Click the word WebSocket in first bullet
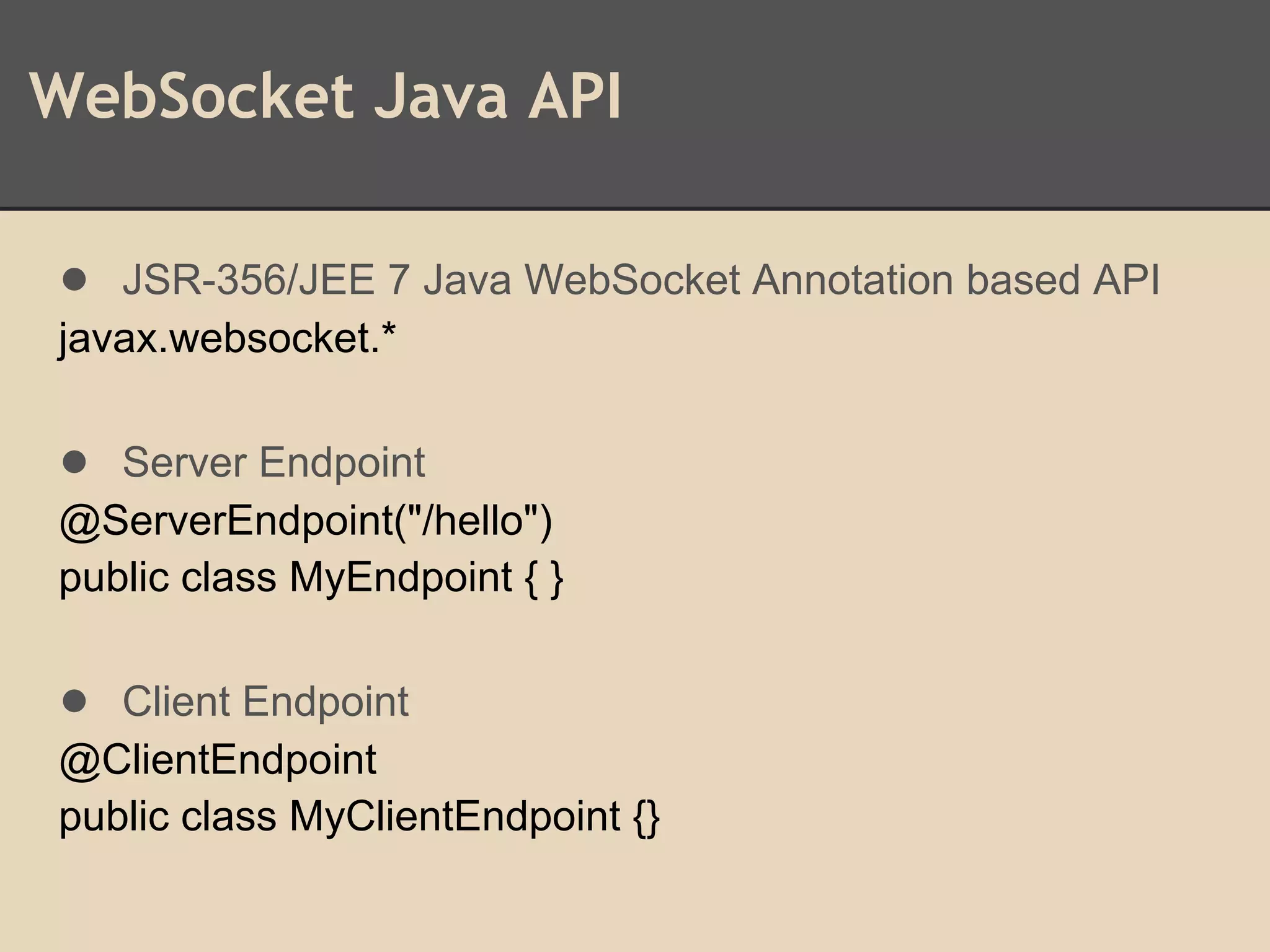Viewport: 1270px width, 952px height. click(633, 280)
